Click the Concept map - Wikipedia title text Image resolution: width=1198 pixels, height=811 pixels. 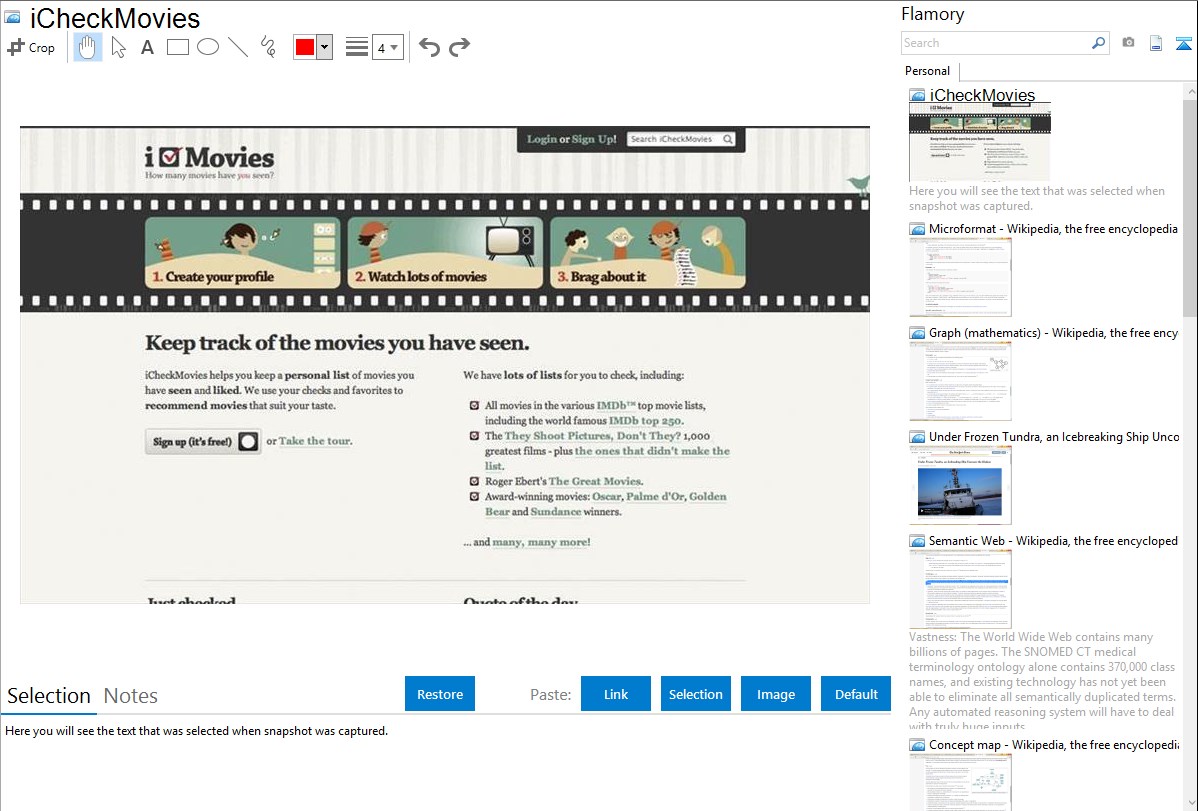point(1053,744)
